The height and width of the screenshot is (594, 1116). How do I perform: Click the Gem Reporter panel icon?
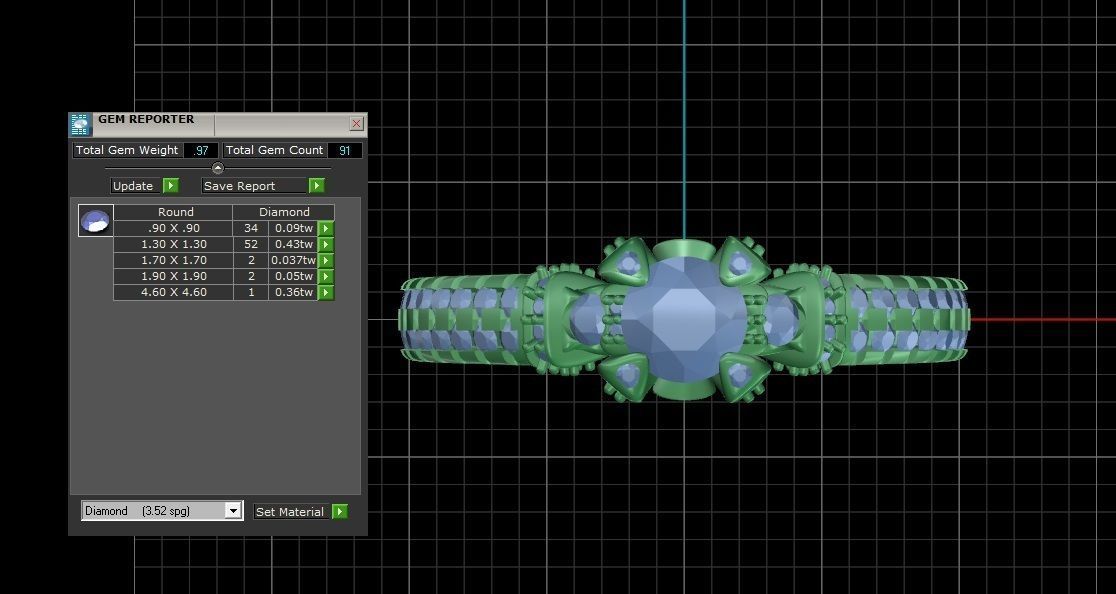point(80,124)
